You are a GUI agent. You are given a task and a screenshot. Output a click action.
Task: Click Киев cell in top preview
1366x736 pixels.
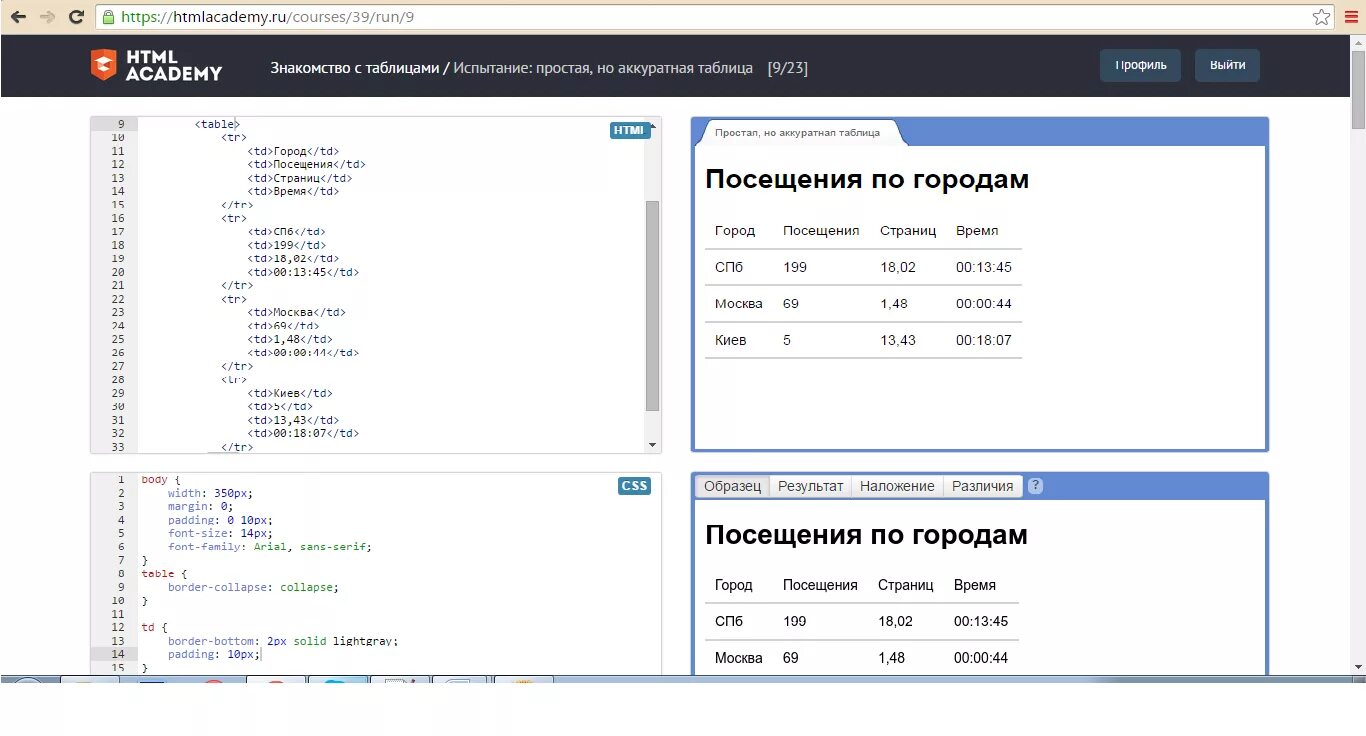coord(730,340)
